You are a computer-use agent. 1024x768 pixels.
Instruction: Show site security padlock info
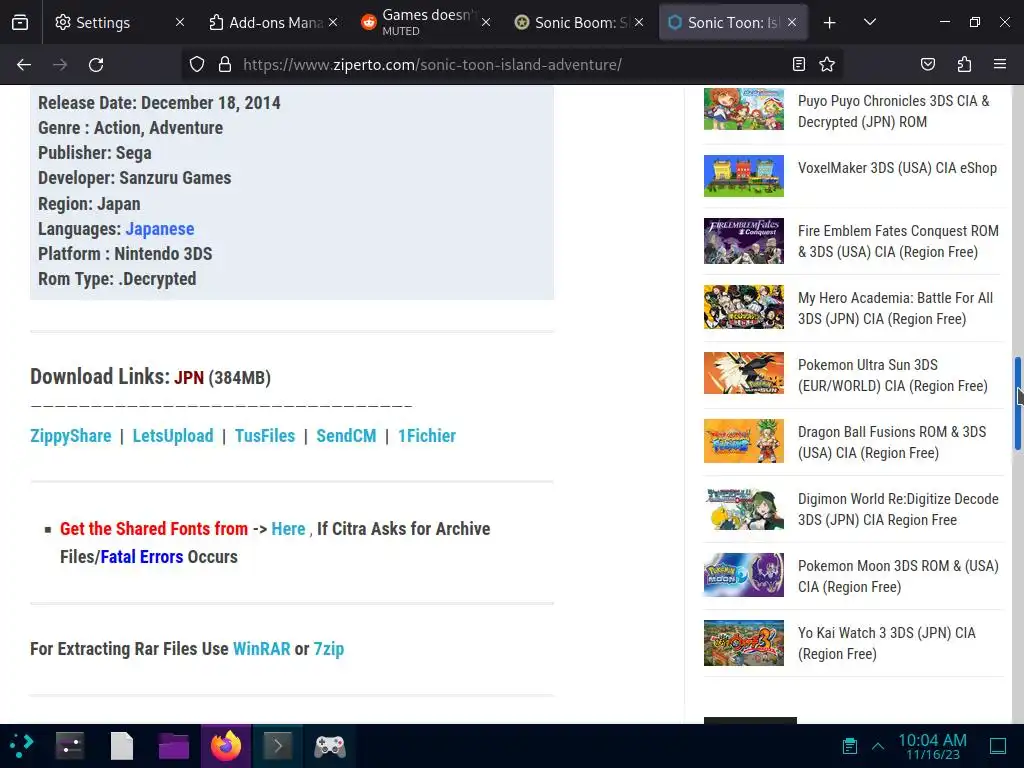tap(225, 65)
